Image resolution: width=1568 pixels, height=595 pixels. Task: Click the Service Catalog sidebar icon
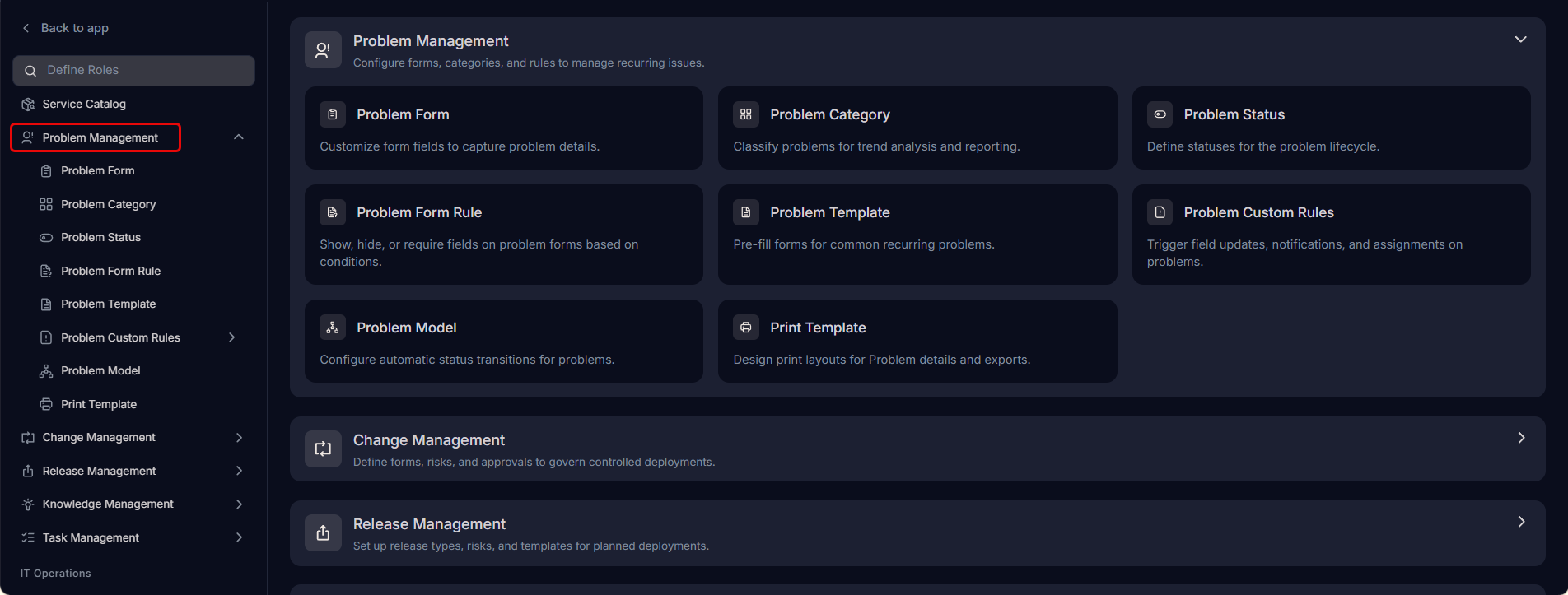pos(28,105)
